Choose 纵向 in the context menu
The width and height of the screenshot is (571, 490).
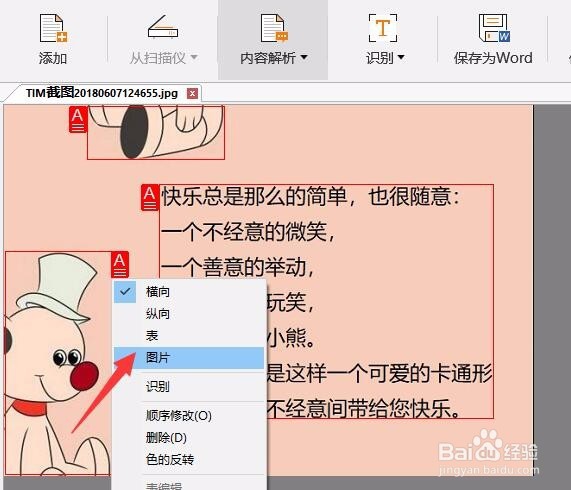[x=189, y=313]
